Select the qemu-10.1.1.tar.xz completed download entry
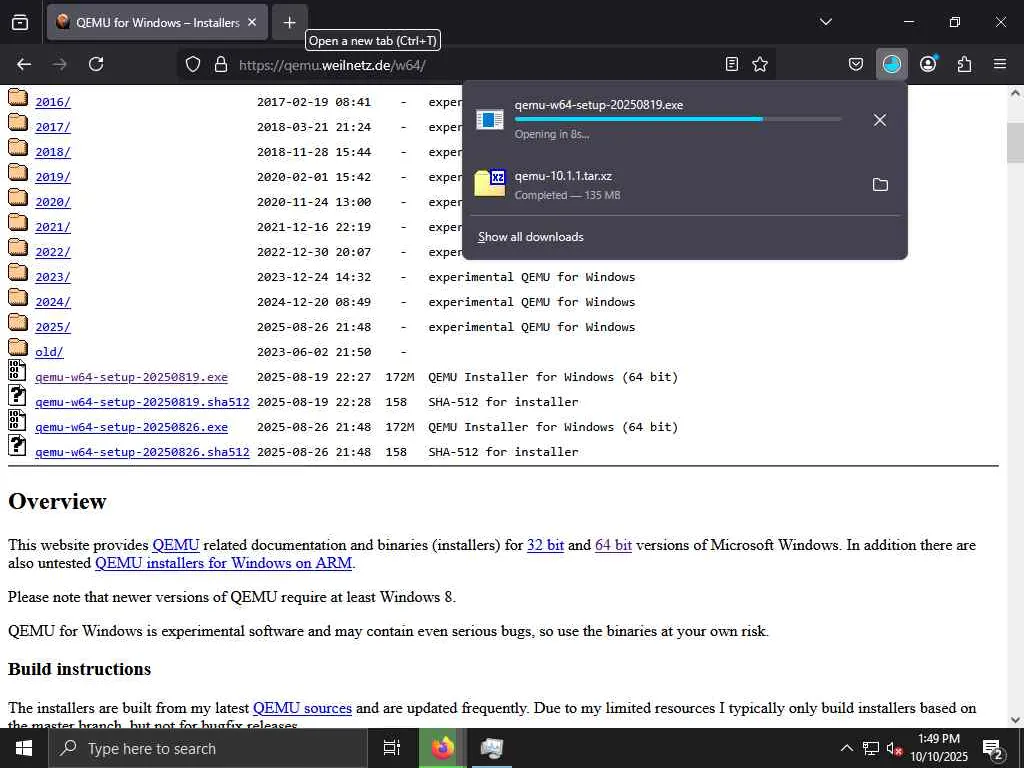 click(x=663, y=184)
